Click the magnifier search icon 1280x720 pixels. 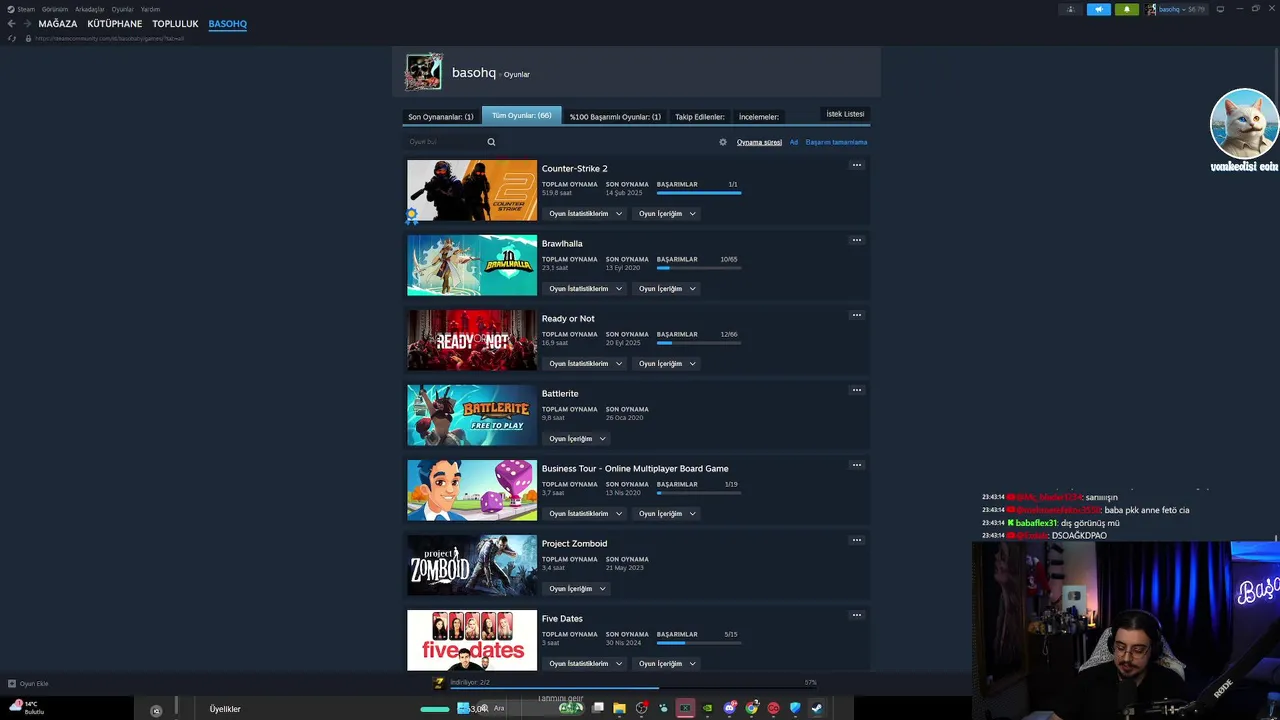(x=491, y=142)
